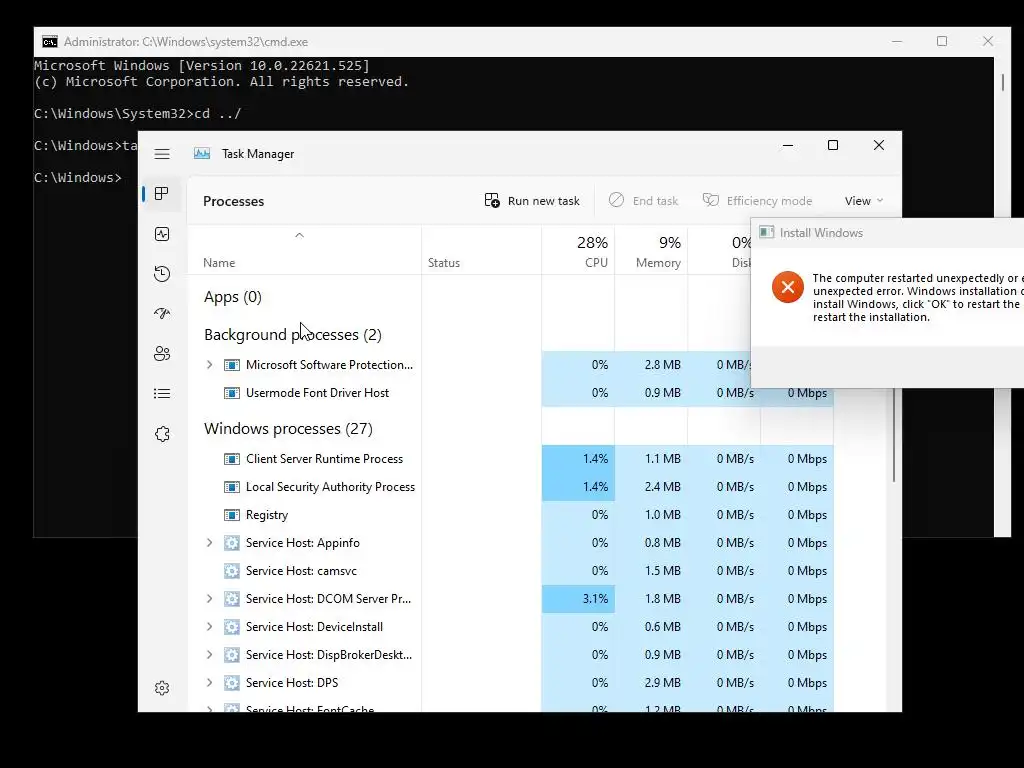Open the Users sidebar icon

162,353
